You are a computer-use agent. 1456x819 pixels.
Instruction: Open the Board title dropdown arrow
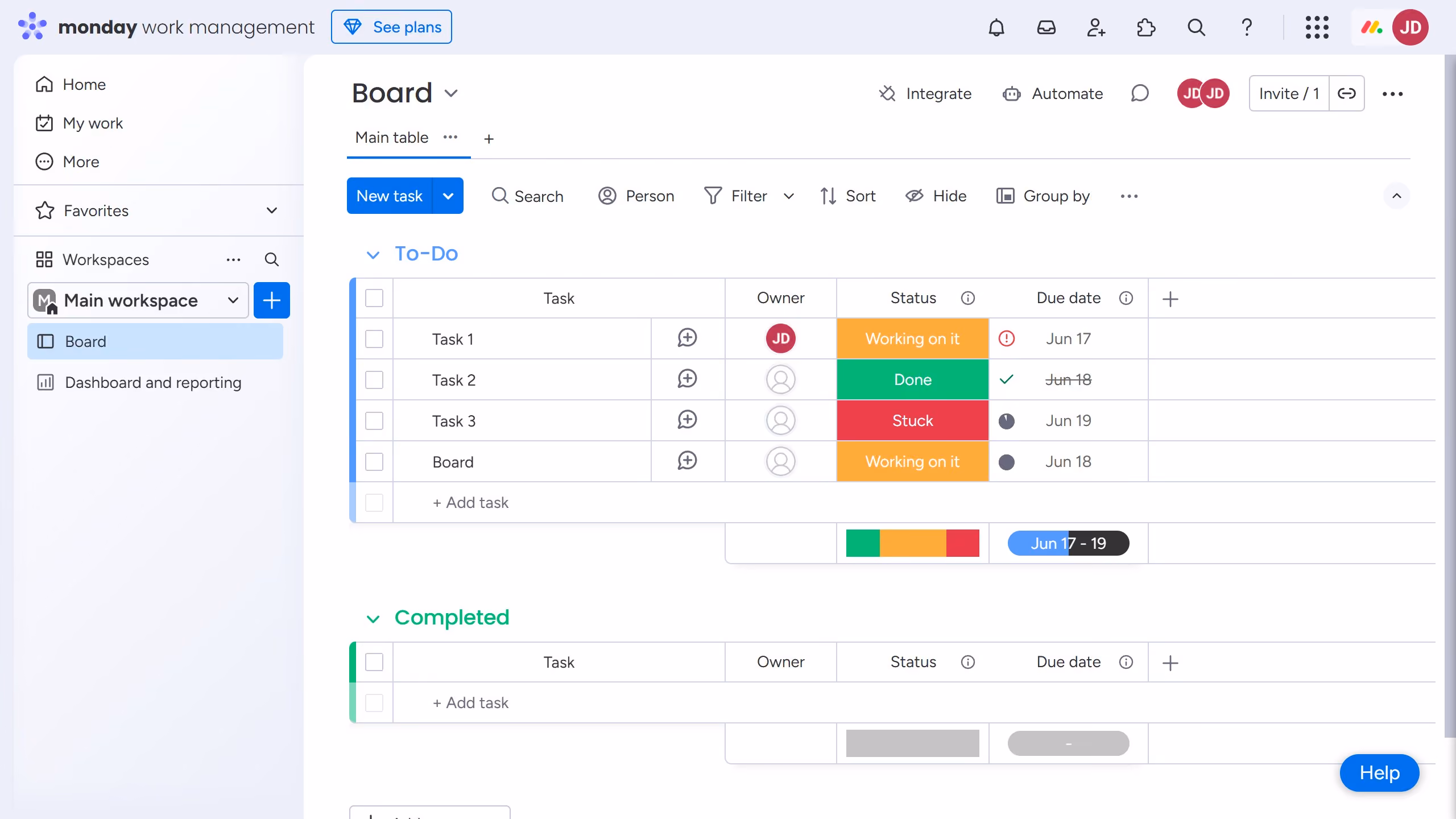pos(451,93)
